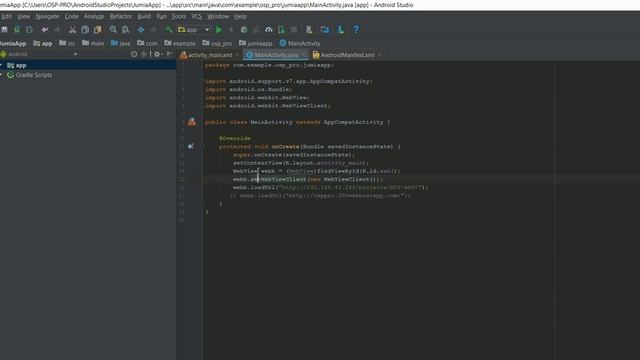Click the Redo arrow icon

point(57,29)
